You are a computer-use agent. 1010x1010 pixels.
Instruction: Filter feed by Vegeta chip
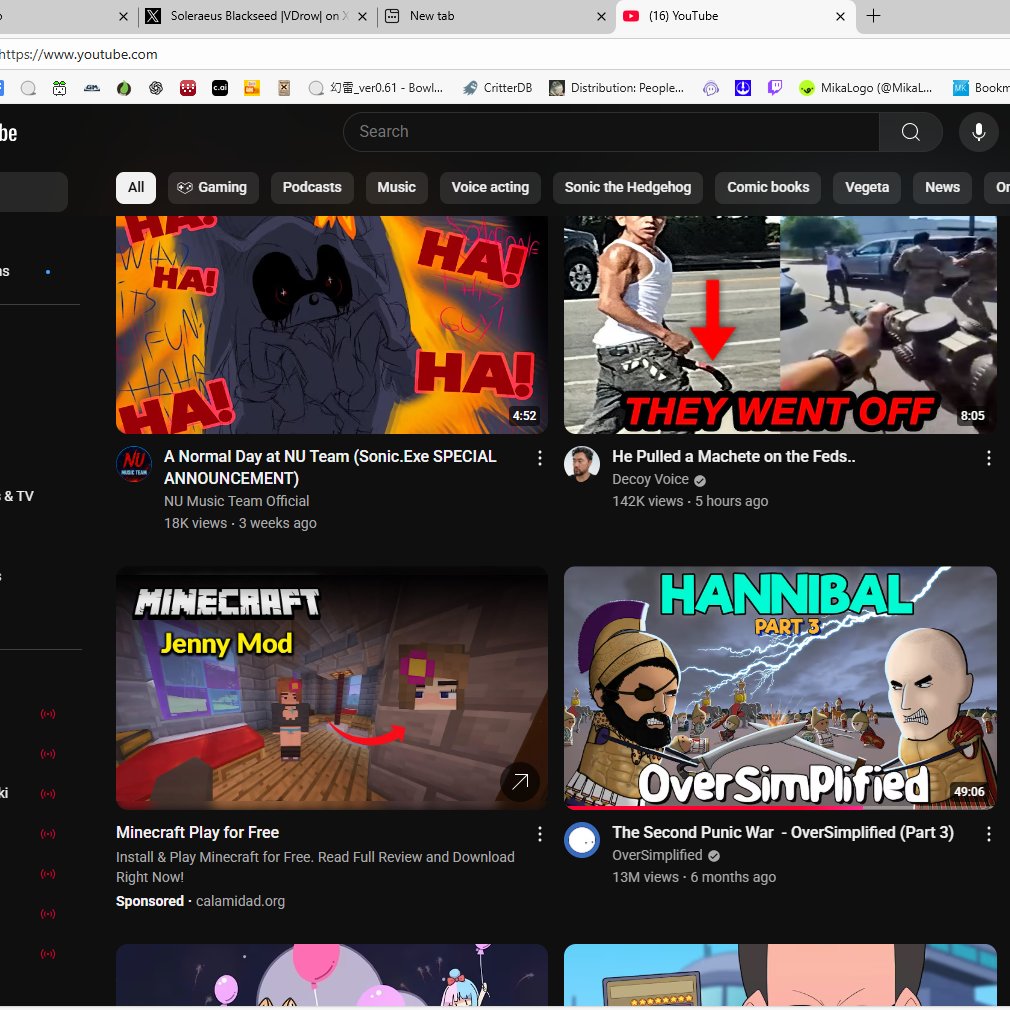867,187
